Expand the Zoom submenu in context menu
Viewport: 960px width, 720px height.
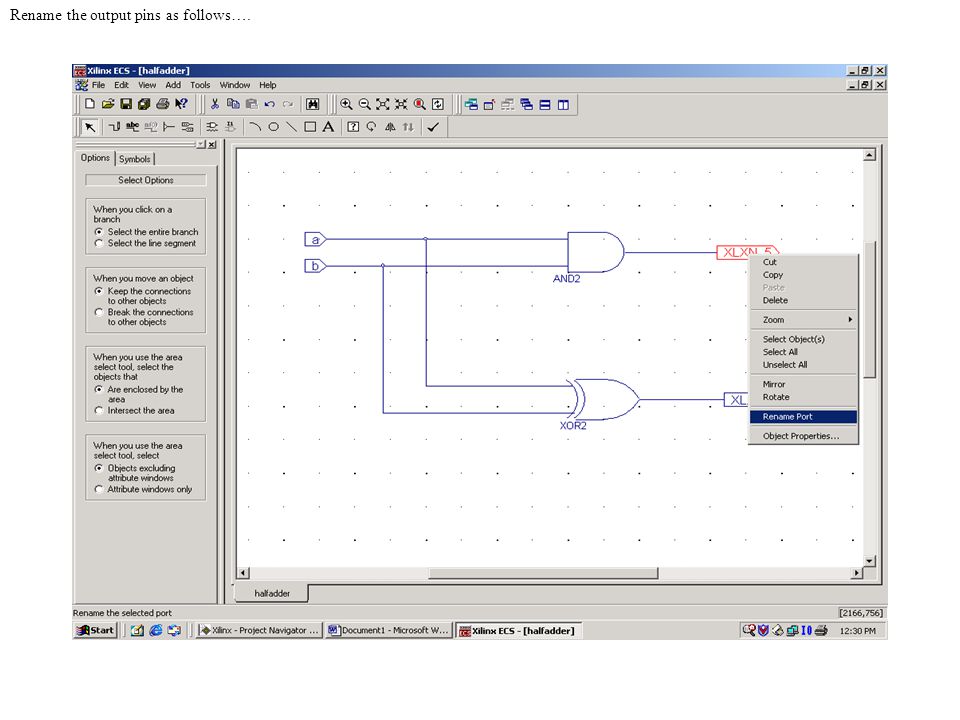(x=803, y=320)
